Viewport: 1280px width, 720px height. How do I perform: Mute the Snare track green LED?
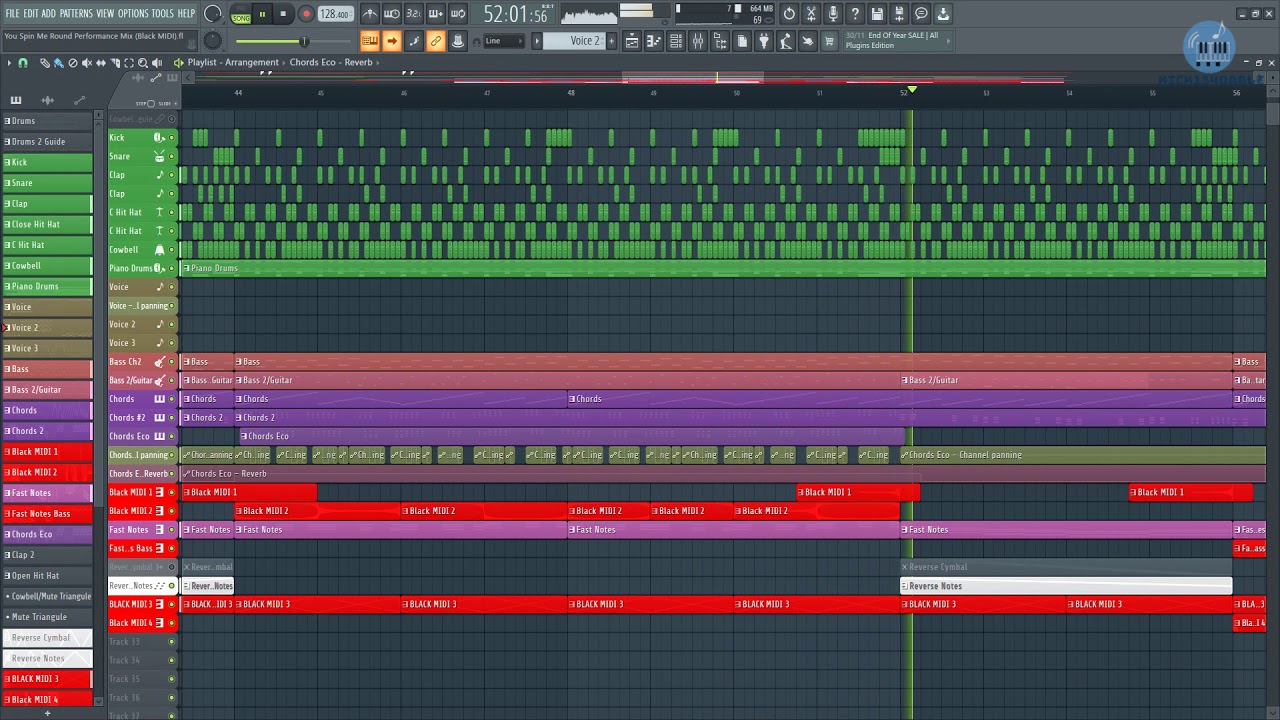point(171,156)
